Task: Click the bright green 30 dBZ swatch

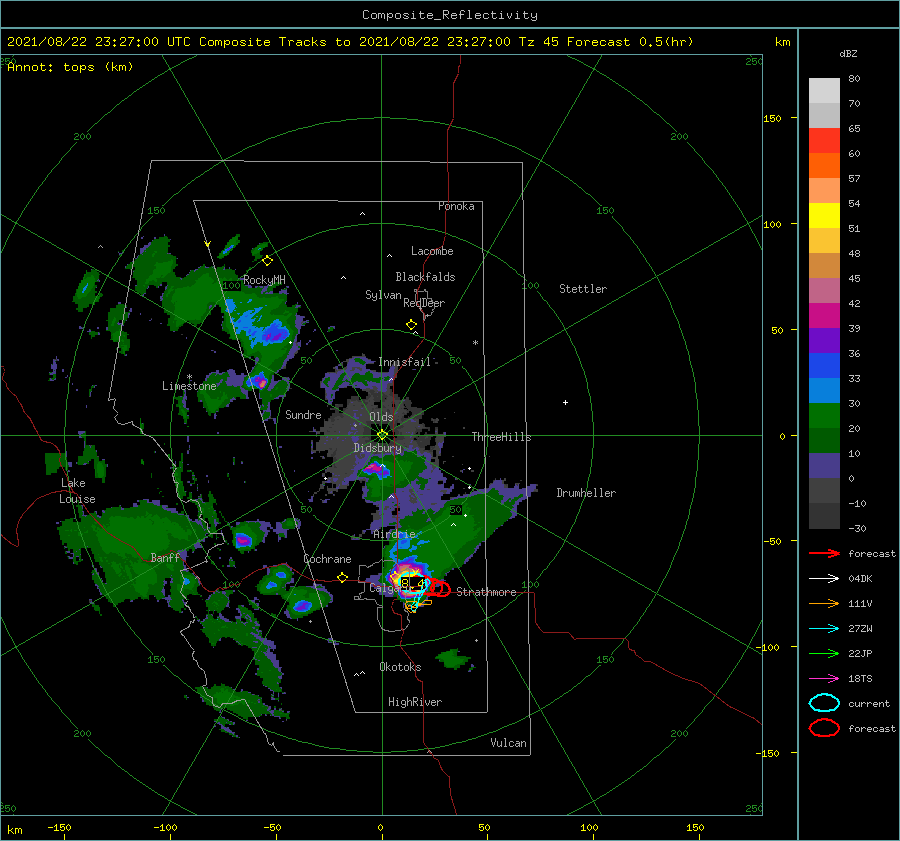Action: [824, 416]
